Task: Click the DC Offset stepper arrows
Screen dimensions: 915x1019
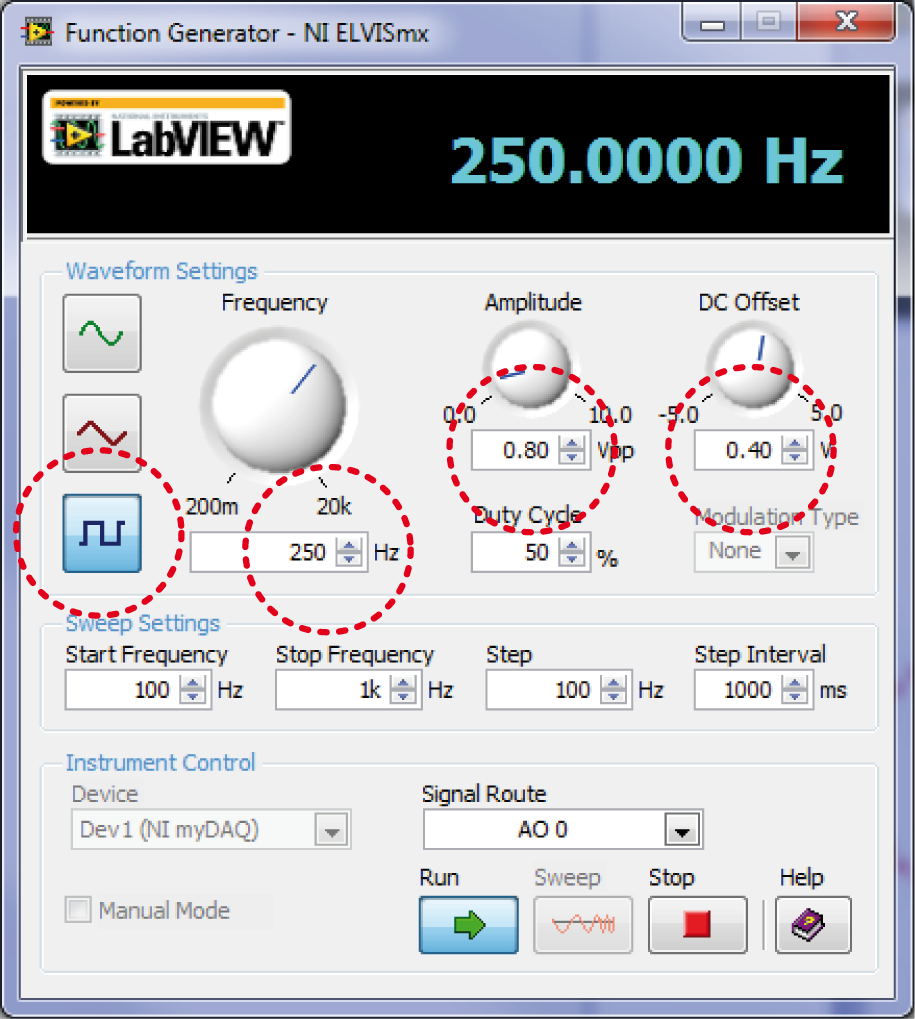Action: click(794, 450)
